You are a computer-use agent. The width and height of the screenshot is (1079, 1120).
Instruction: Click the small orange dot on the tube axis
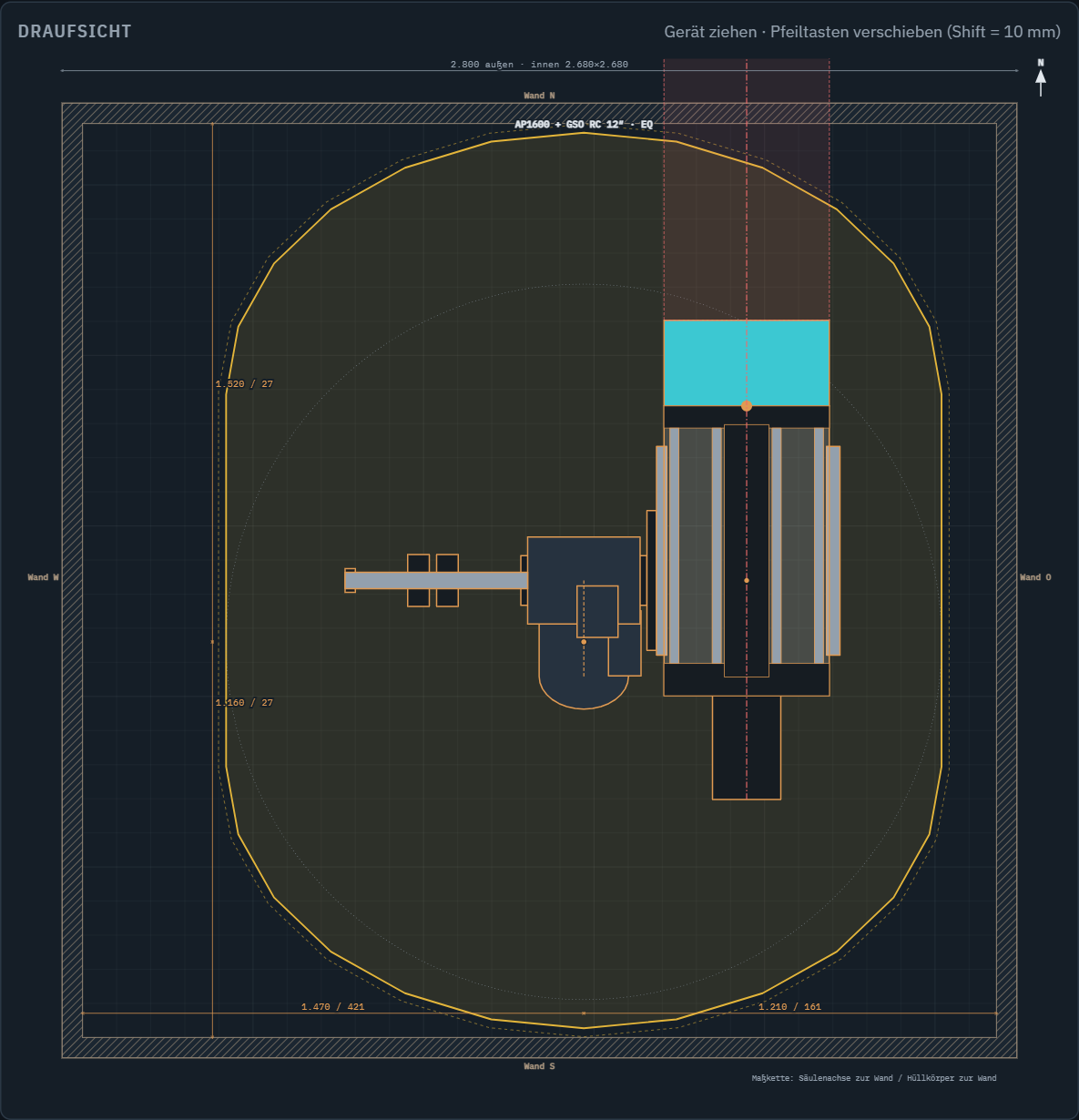pos(747,580)
